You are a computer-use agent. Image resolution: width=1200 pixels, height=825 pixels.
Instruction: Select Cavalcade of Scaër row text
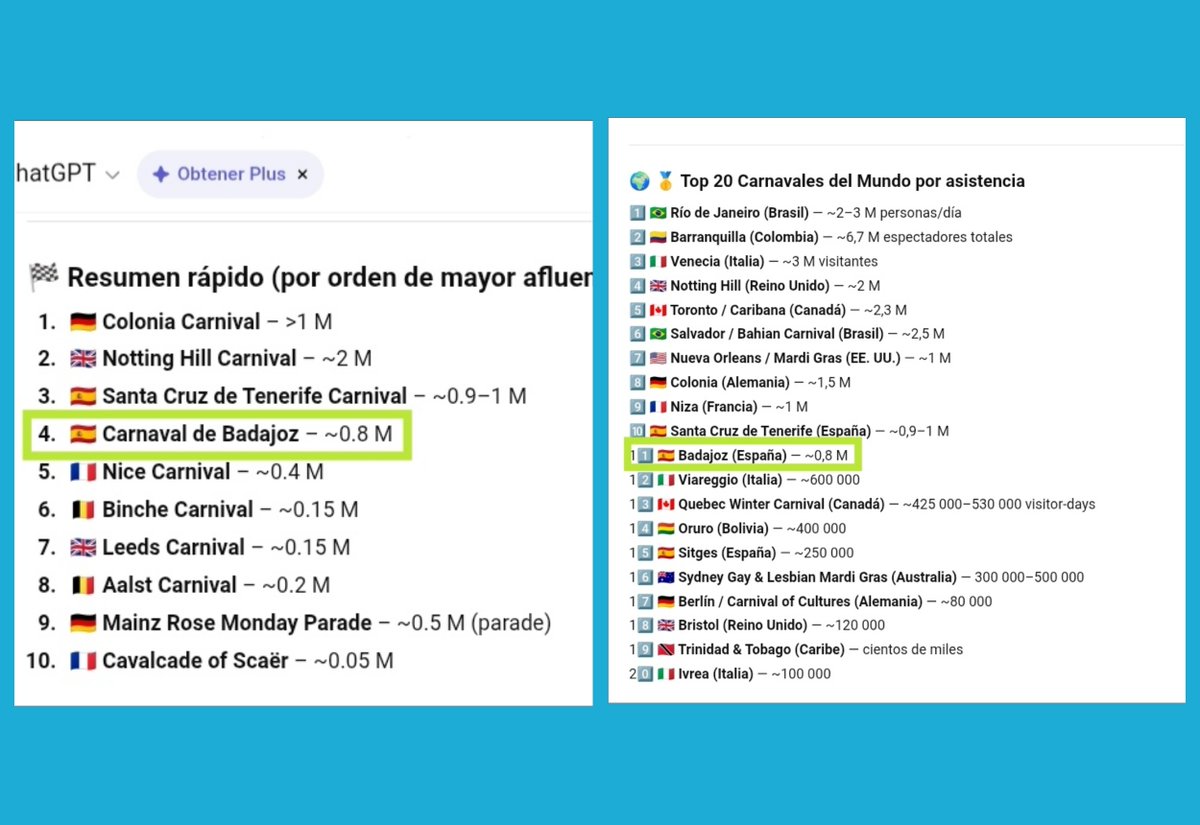pos(248,661)
